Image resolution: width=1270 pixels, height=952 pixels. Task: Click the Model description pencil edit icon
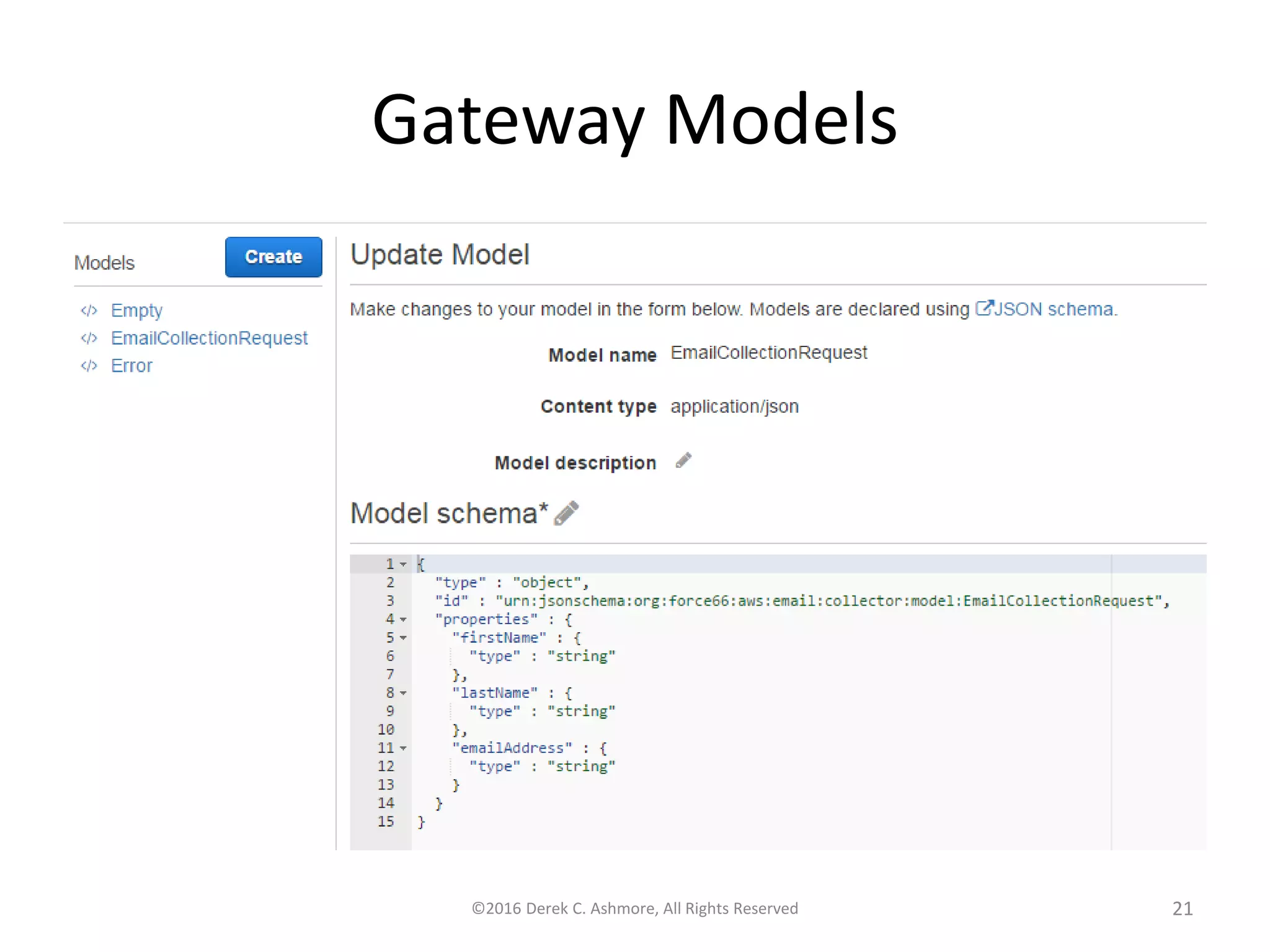pos(683,461)
